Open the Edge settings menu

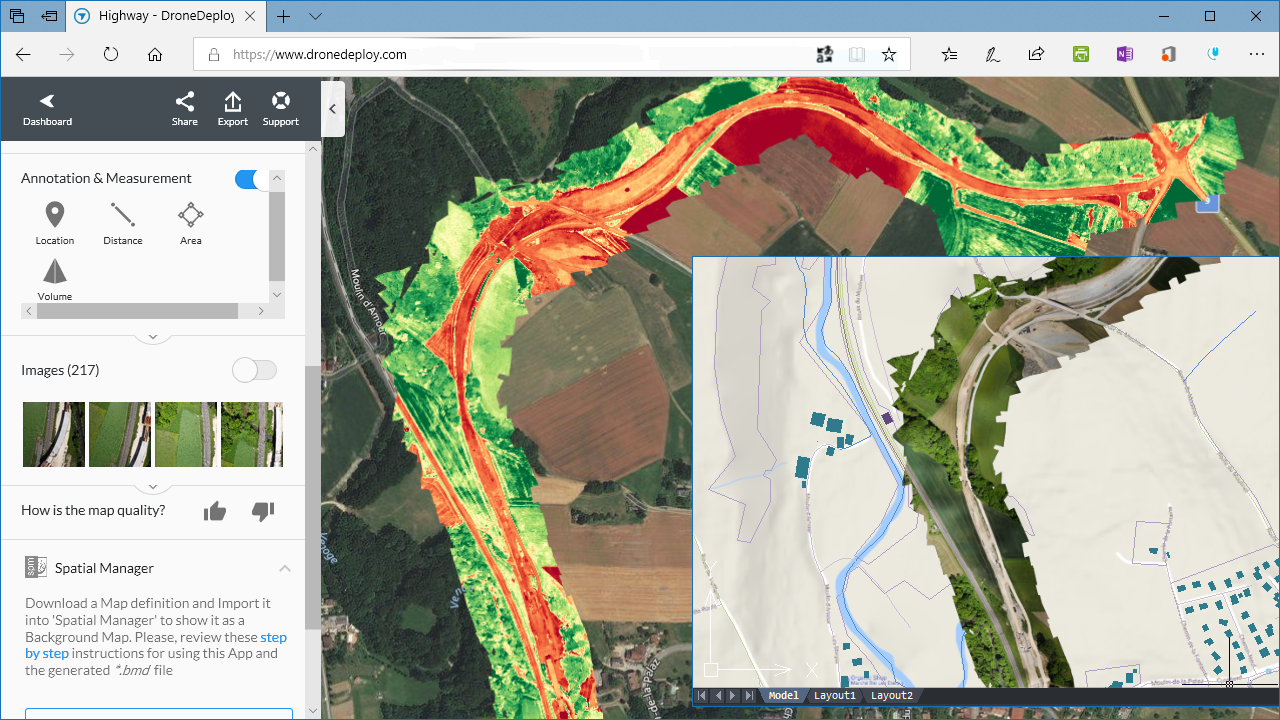pyautogui.click(x=1256, y=54)
